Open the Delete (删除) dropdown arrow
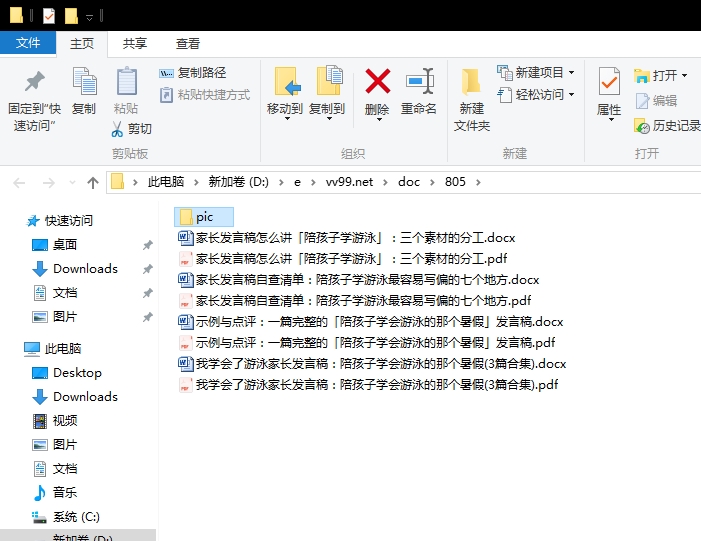 pyautogui.click(x=379, y=119)
